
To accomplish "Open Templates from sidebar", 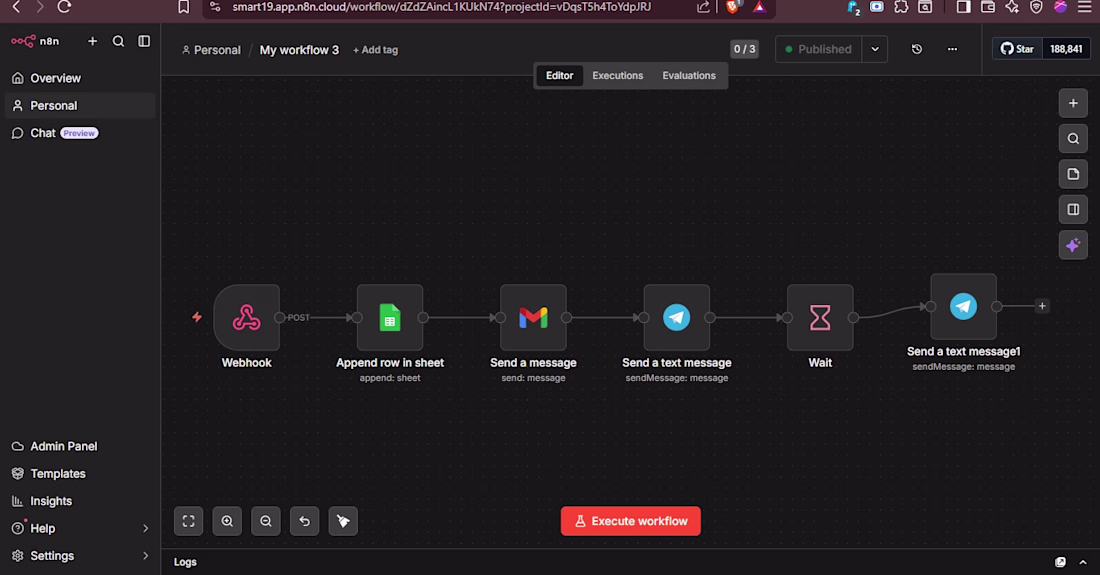I will point(80,473).
